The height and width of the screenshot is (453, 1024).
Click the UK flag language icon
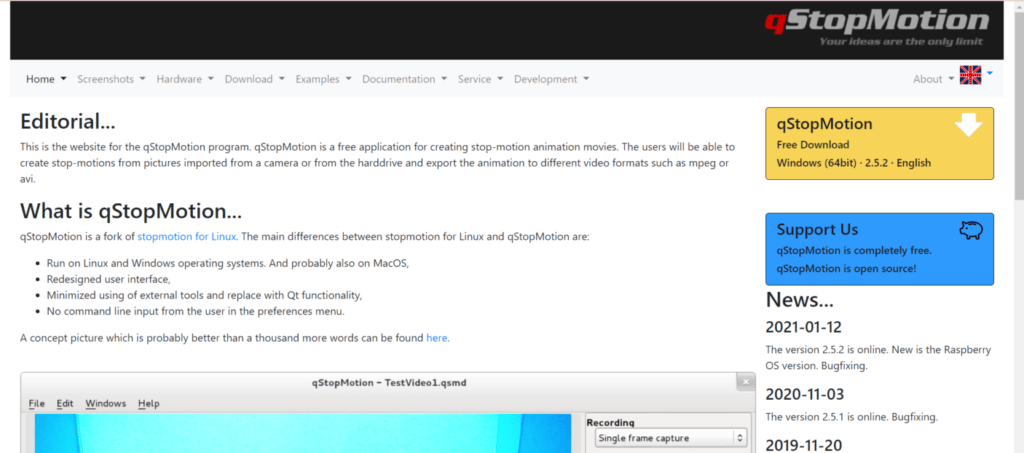(969, 75)
